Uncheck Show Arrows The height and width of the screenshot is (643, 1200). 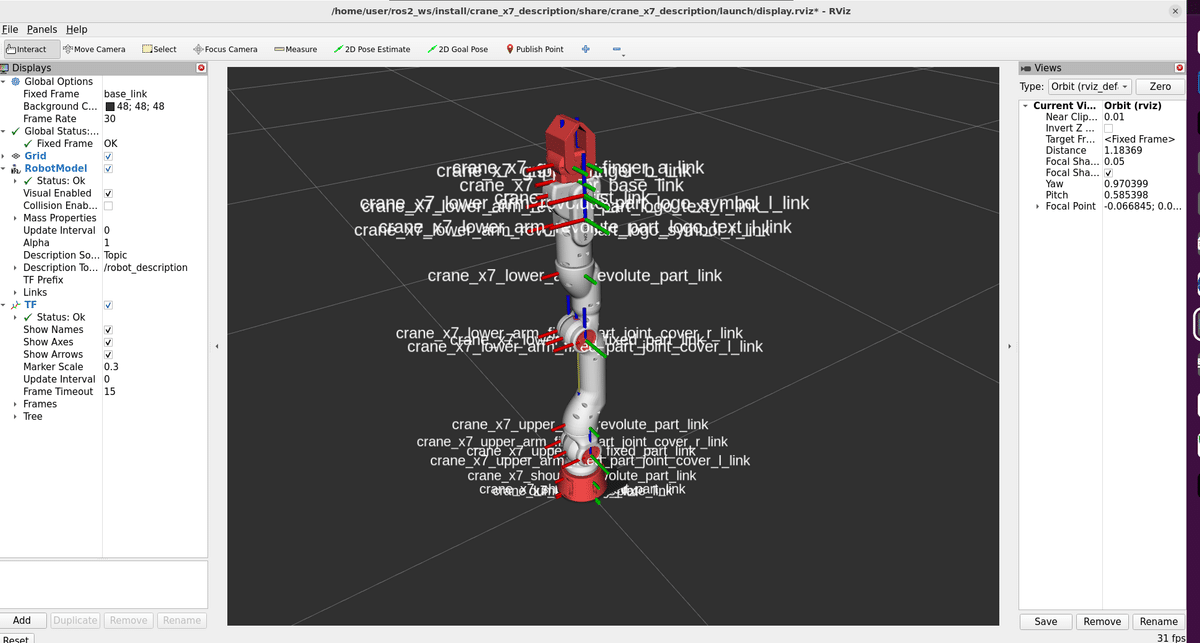[108, 355]
